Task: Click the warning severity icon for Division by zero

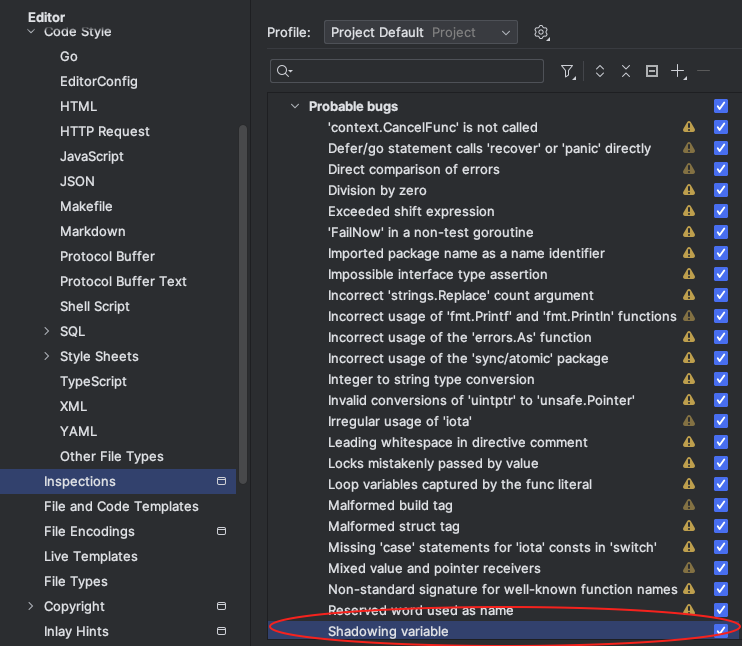Action: 688,191
